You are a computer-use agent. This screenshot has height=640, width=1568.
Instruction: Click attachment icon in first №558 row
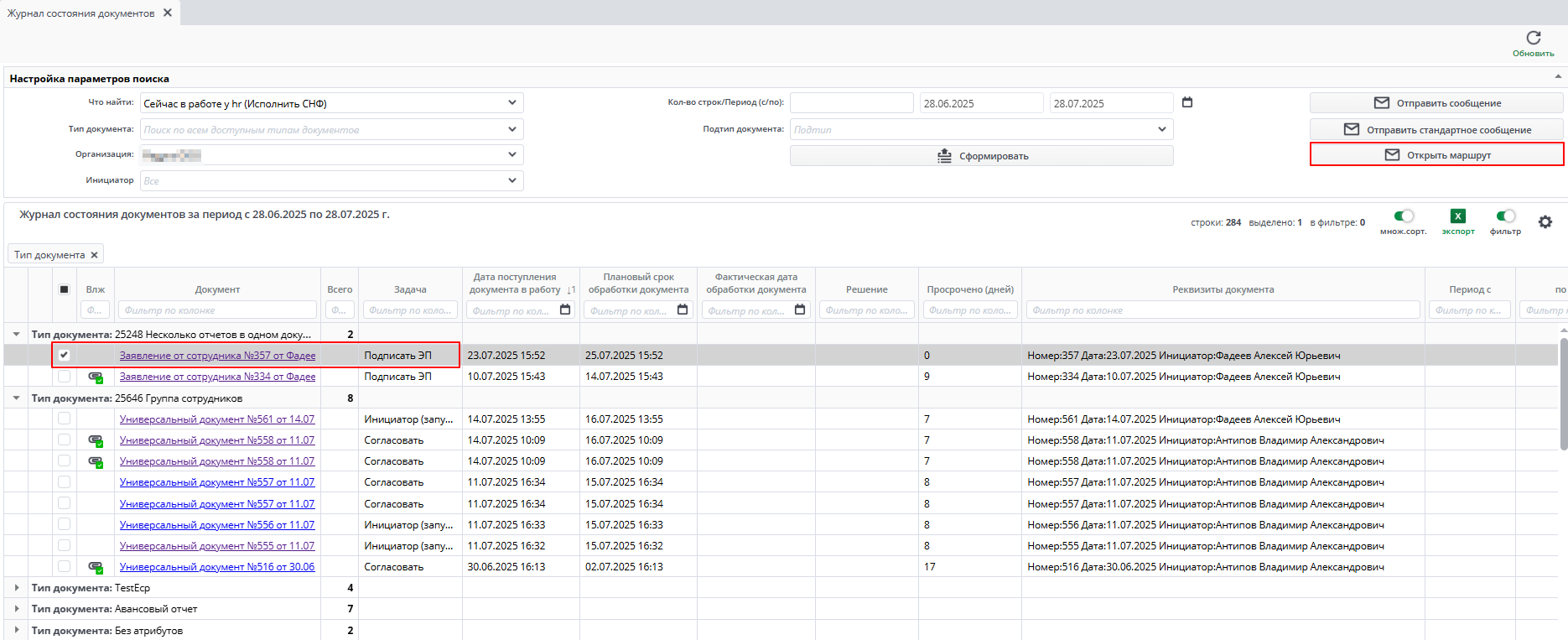click(x=96, y=440)
